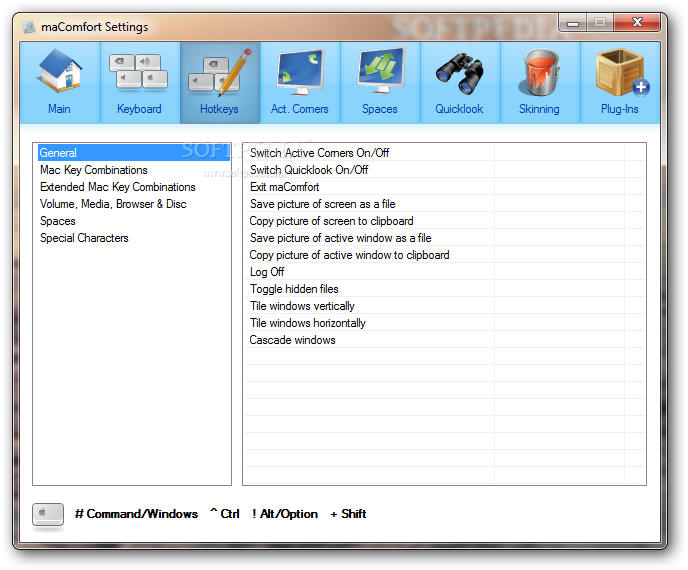Select the Cascade windows row
The height and width of the screenshot is (570, 688).
444,340
